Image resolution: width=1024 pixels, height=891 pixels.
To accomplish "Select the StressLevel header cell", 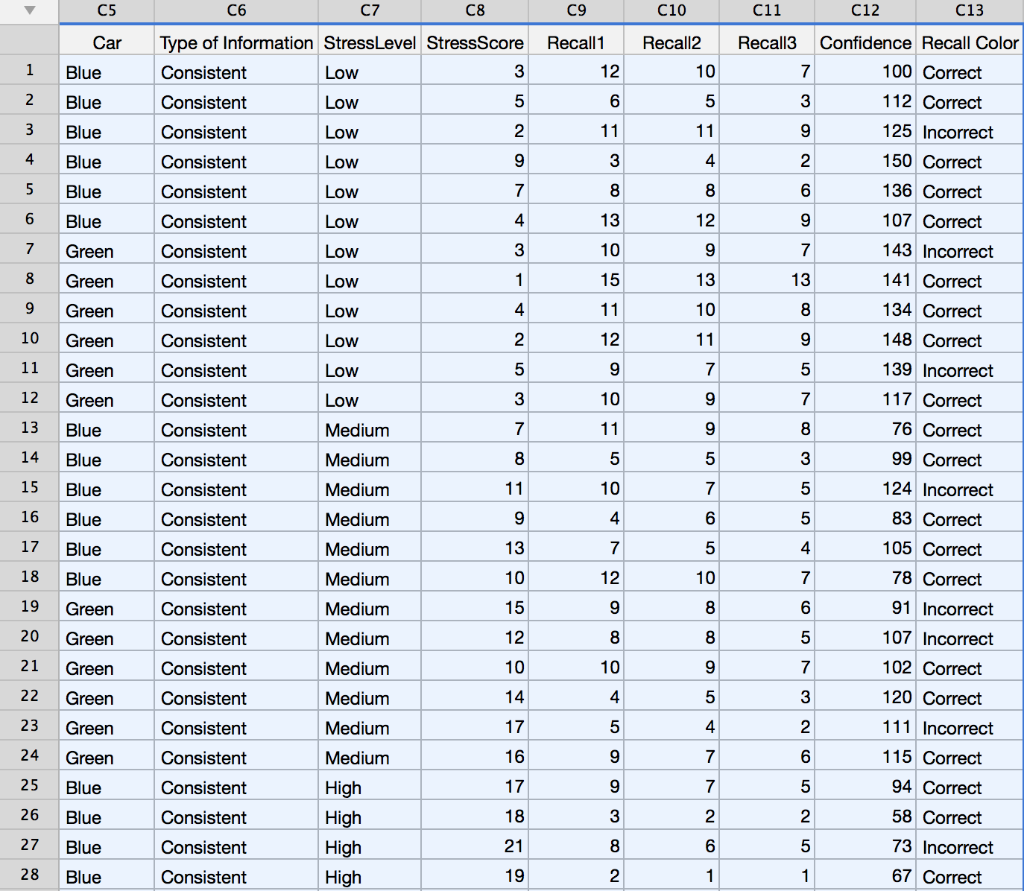I will tap(369, 42).
